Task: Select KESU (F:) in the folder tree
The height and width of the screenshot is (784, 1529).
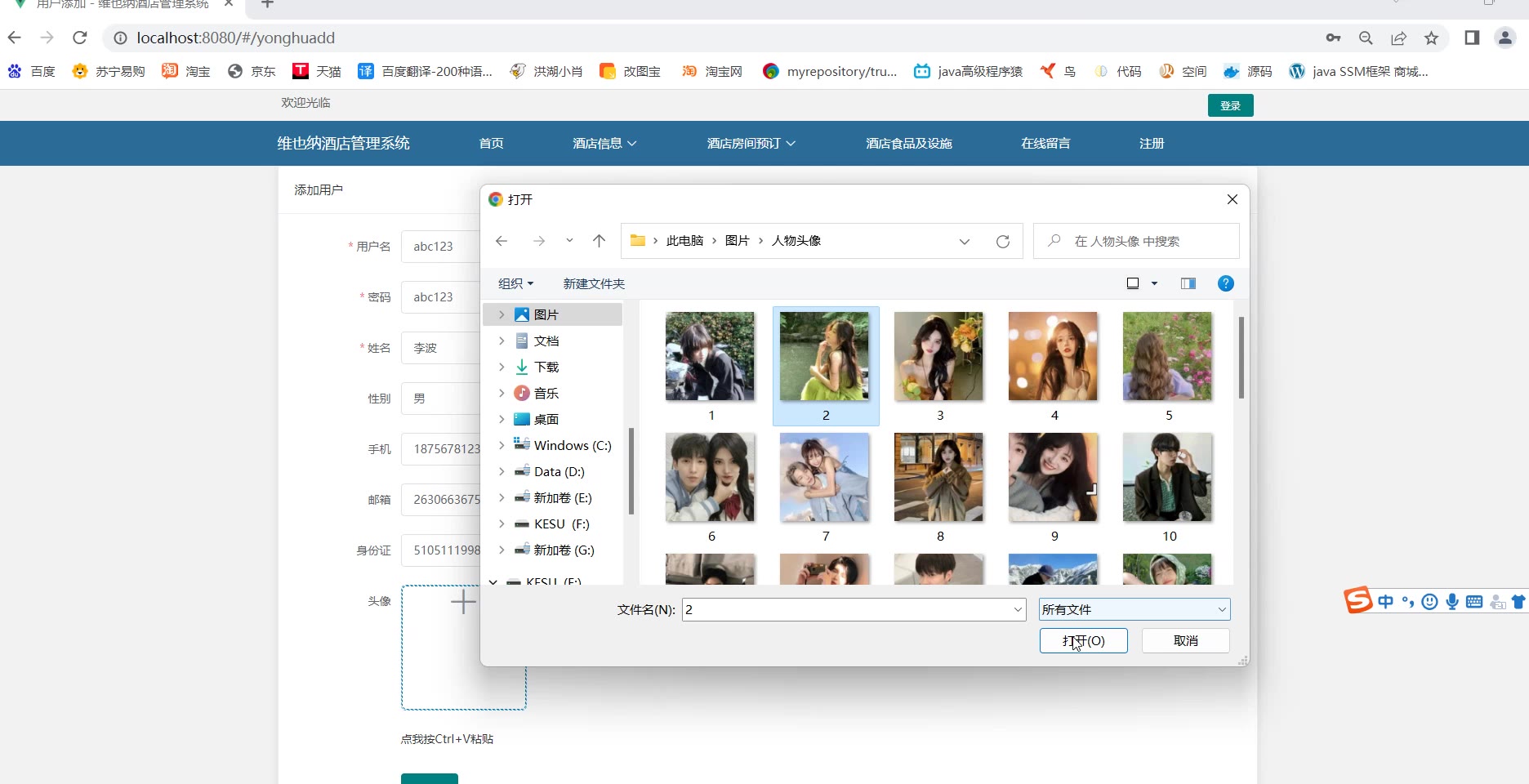Action: pos(562,523)
